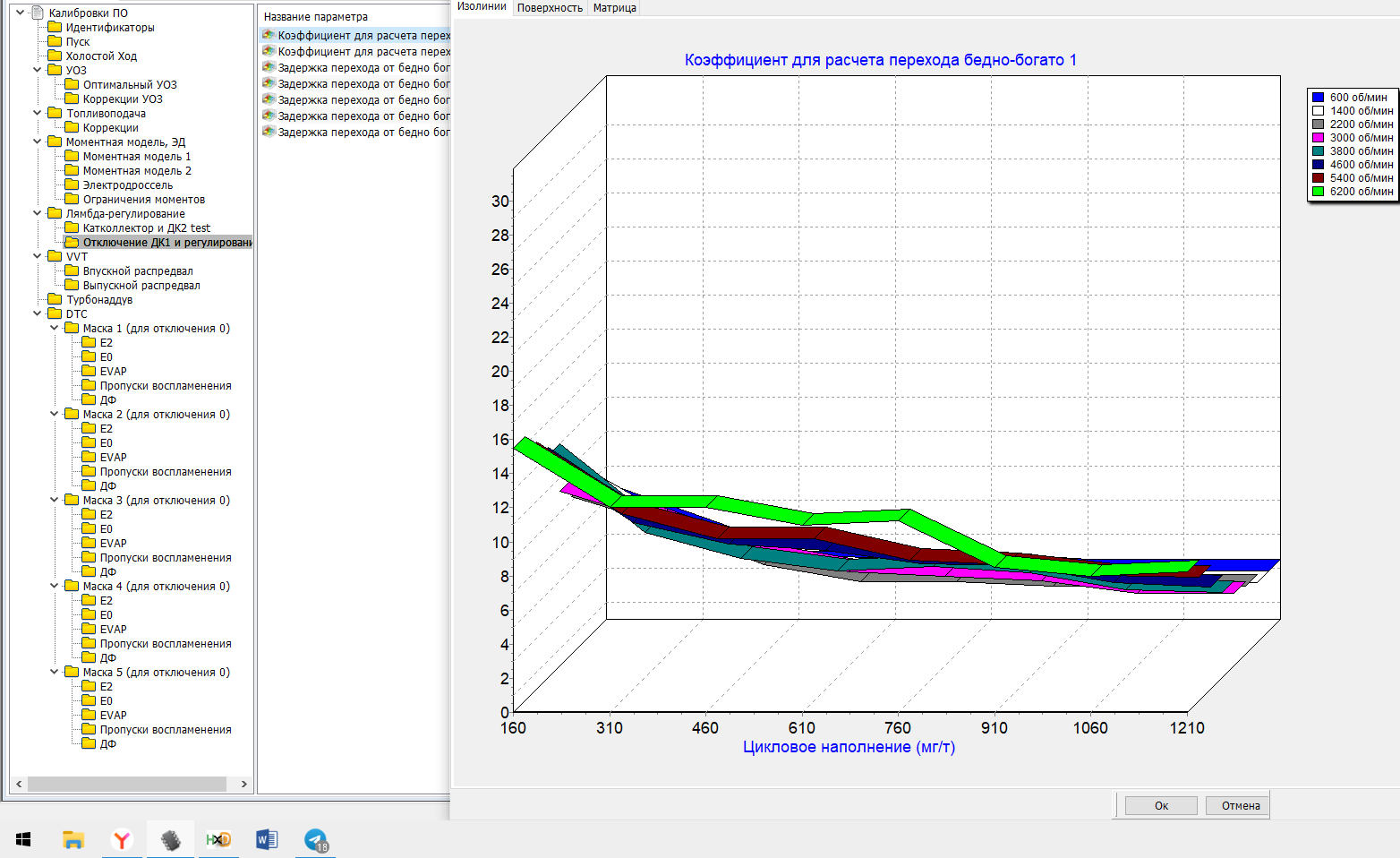
Task: Collapse the УОЗ tree branch
Action: click(x=37, y=70)
